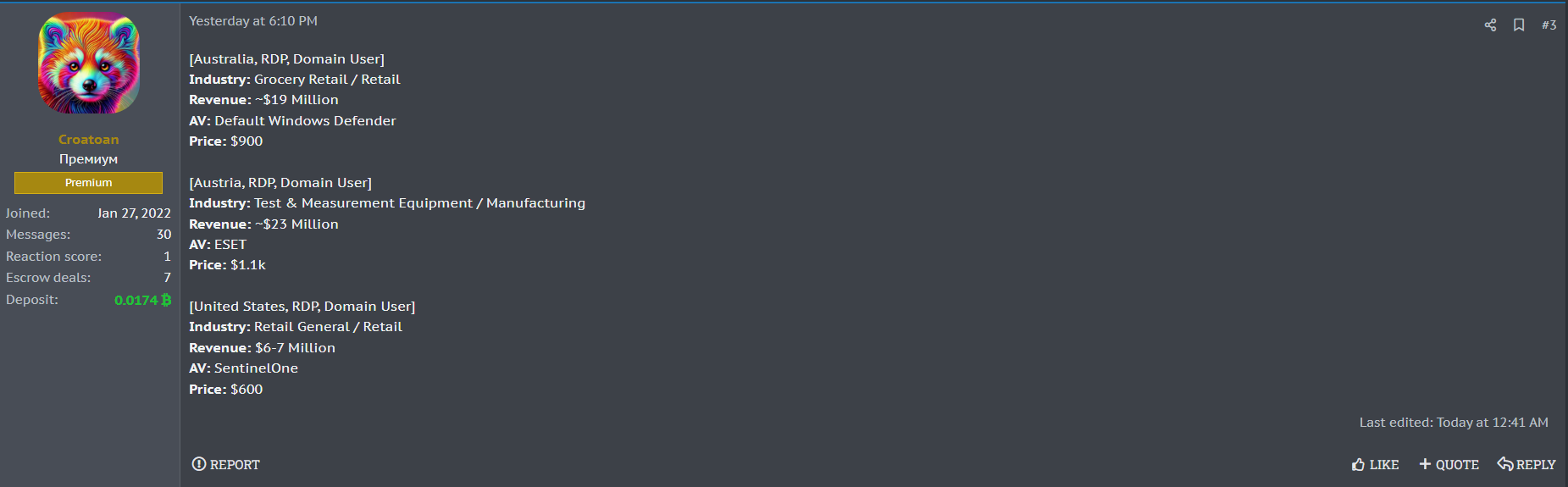Viewport: 1568px width, 487px height.
Task: Click the REPORT button text
Action: point(235,465)
